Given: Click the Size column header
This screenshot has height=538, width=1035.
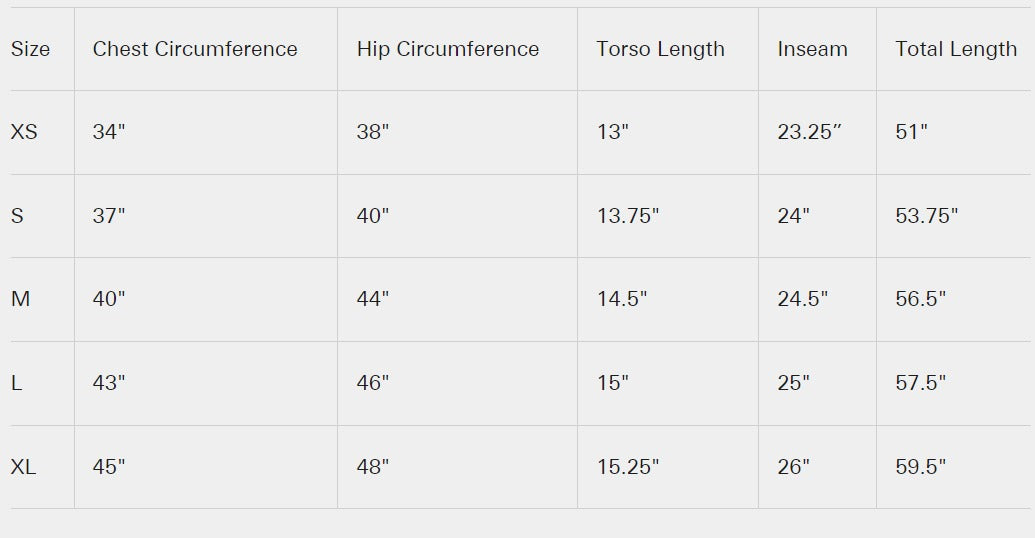Looking at the screenshot, I should [30, 49].
